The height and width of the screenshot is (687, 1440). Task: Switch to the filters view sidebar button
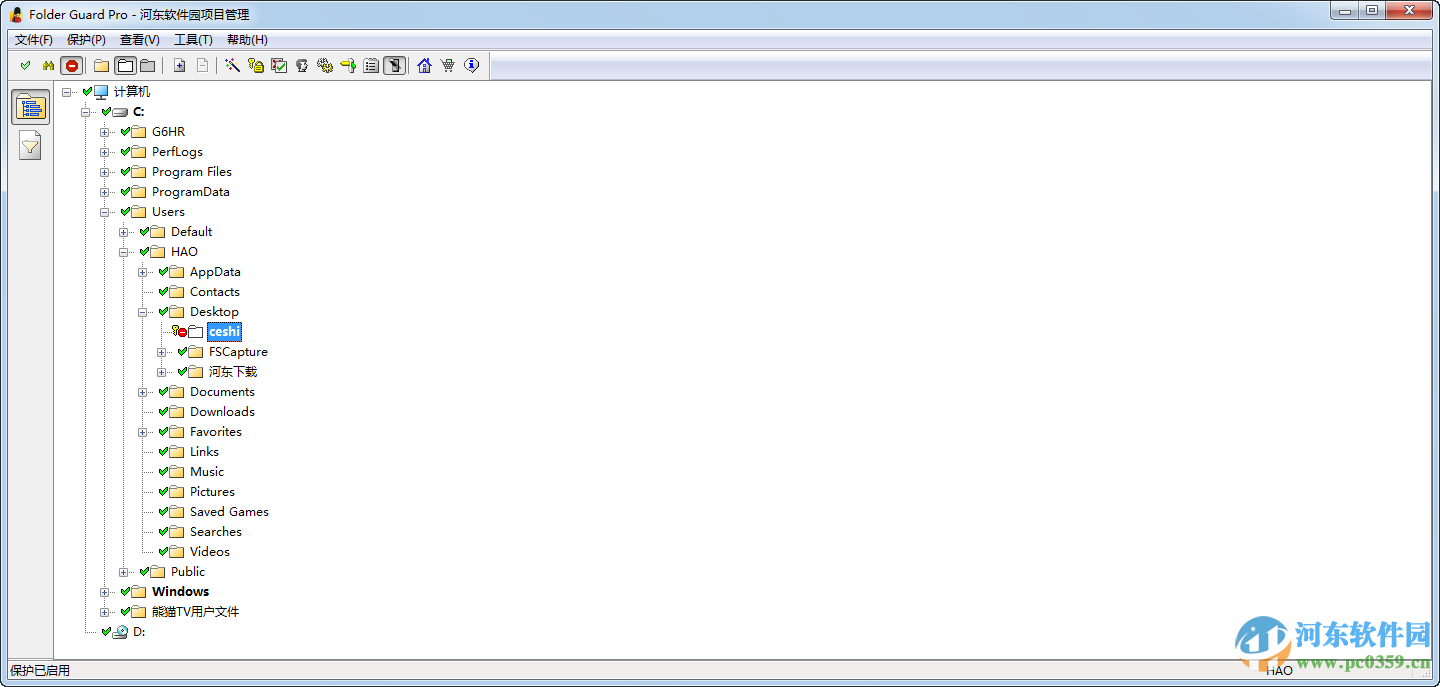point(31,146)
